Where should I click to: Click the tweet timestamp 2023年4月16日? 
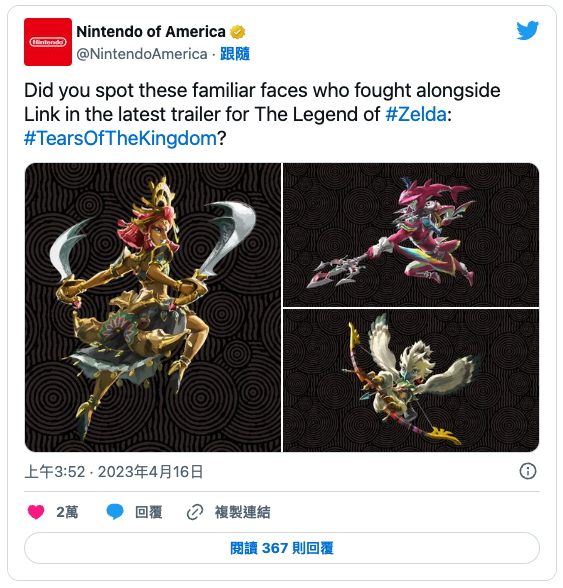click(x=150, y=472)
